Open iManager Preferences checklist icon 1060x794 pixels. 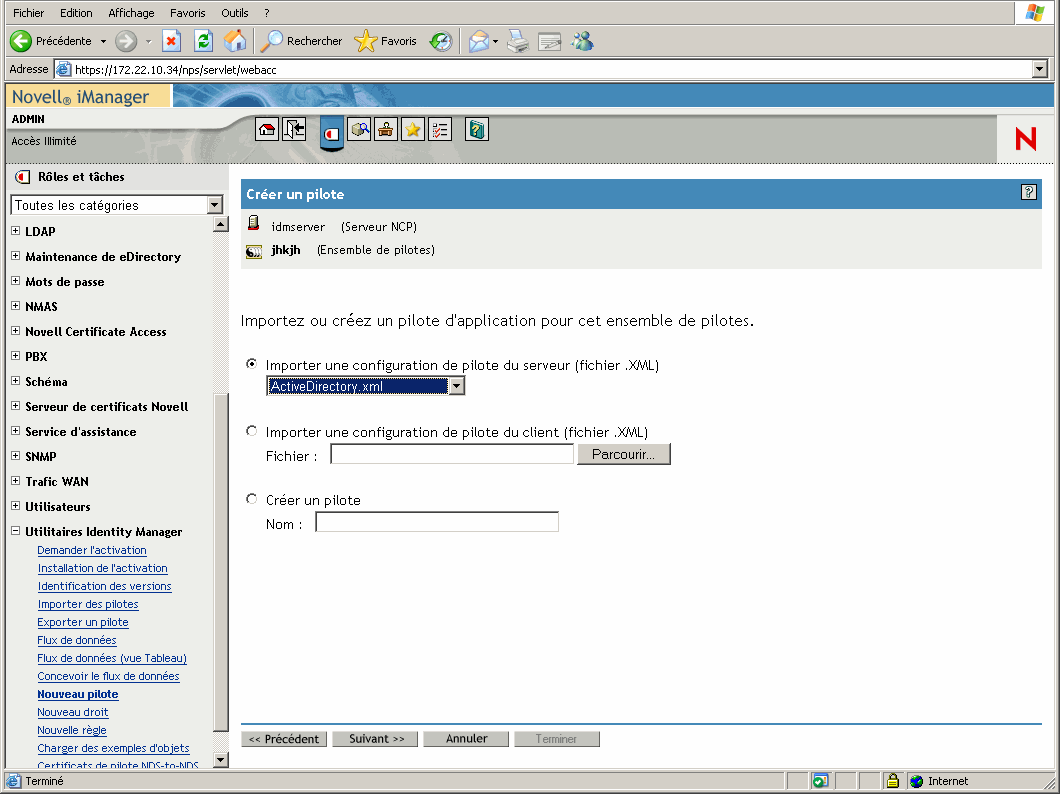point(440,129)
